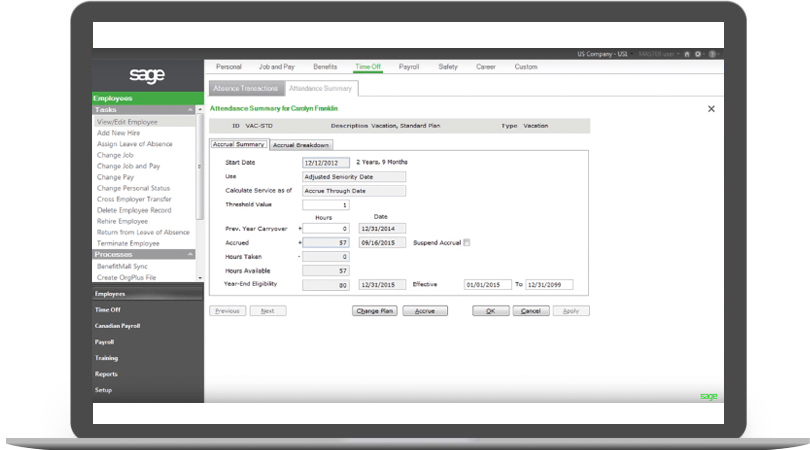This screenshot has height=450, width=810.
Task: Open Training navigation item
Action: [106, 358]
